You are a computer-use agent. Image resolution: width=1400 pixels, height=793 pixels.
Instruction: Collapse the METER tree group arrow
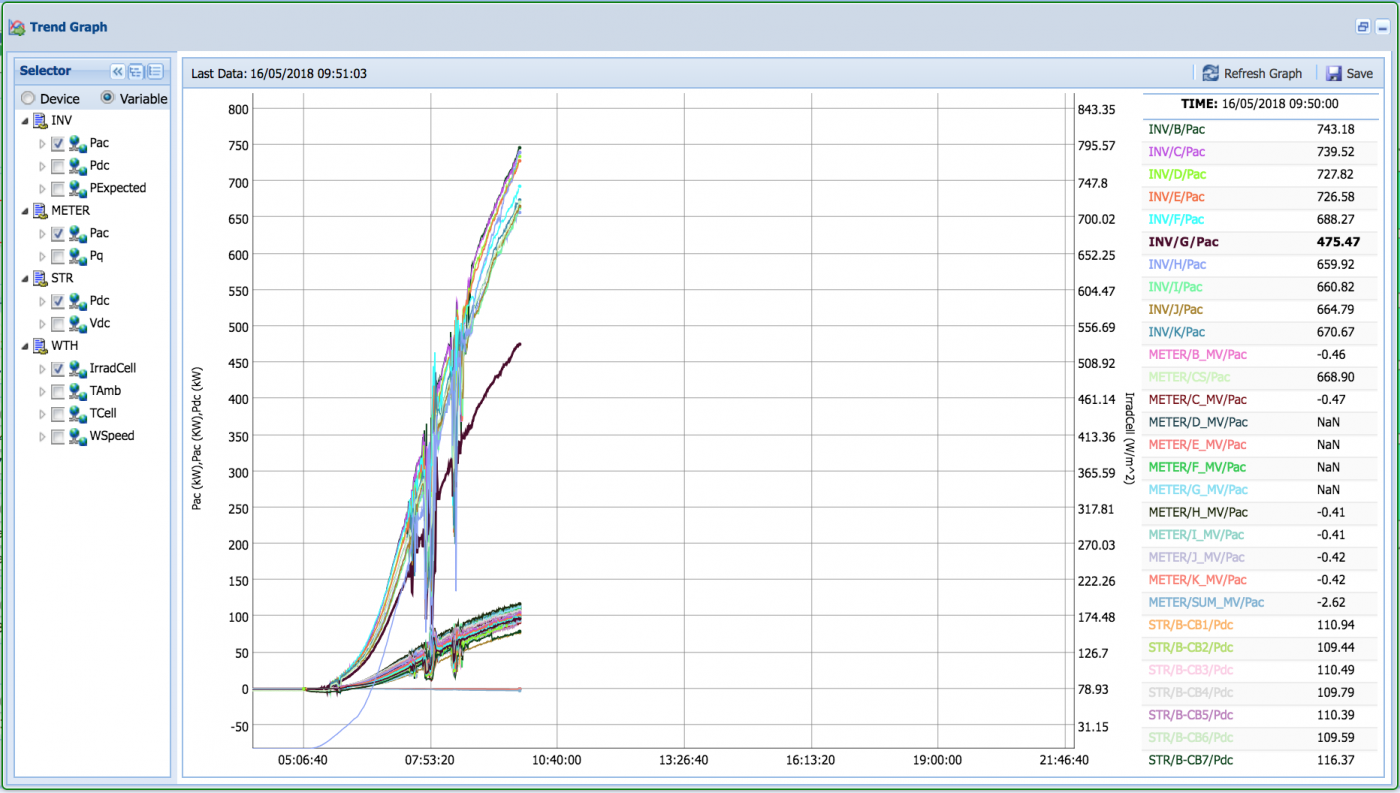[24, 211]
